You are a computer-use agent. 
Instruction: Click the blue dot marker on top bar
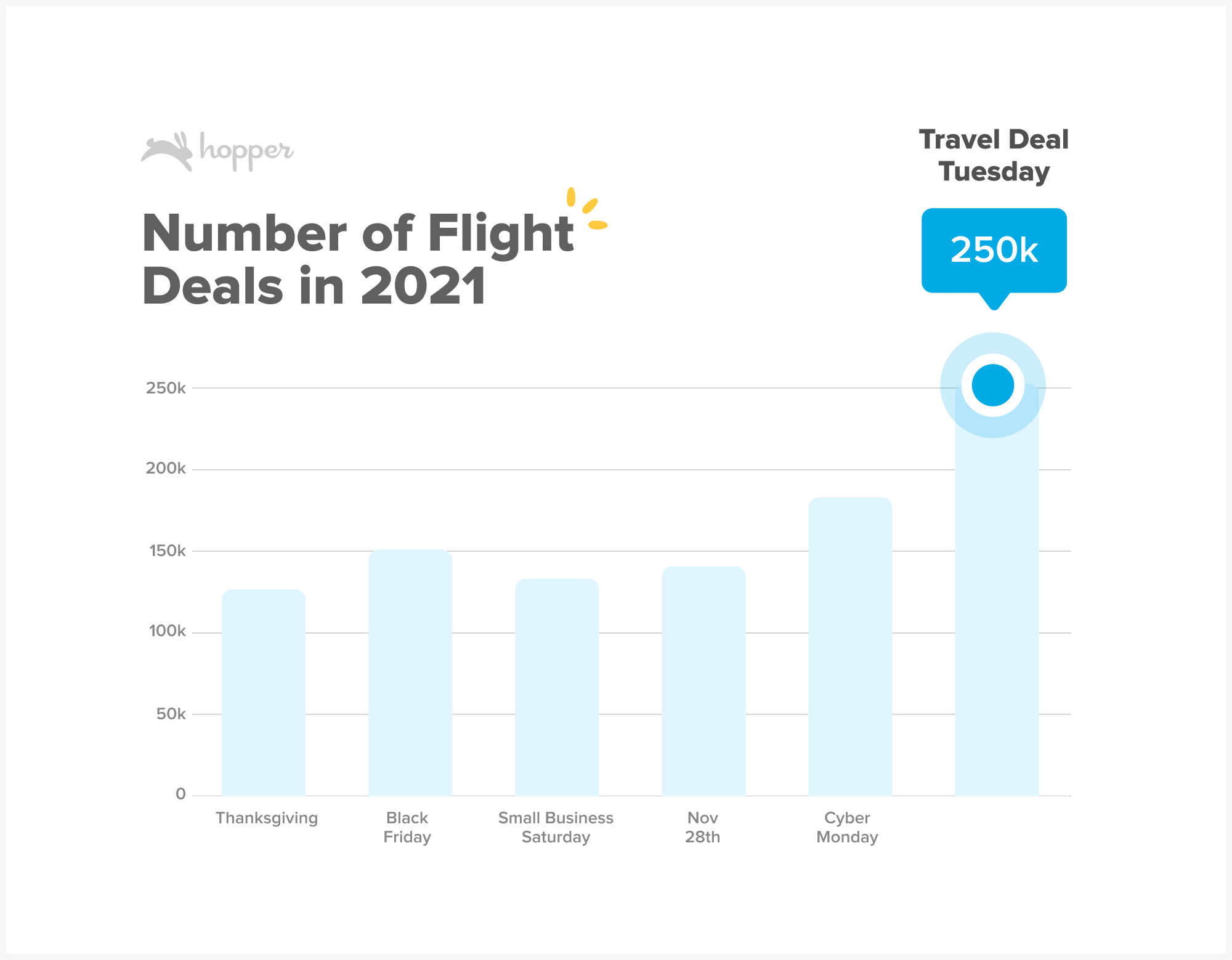[993, 385]
